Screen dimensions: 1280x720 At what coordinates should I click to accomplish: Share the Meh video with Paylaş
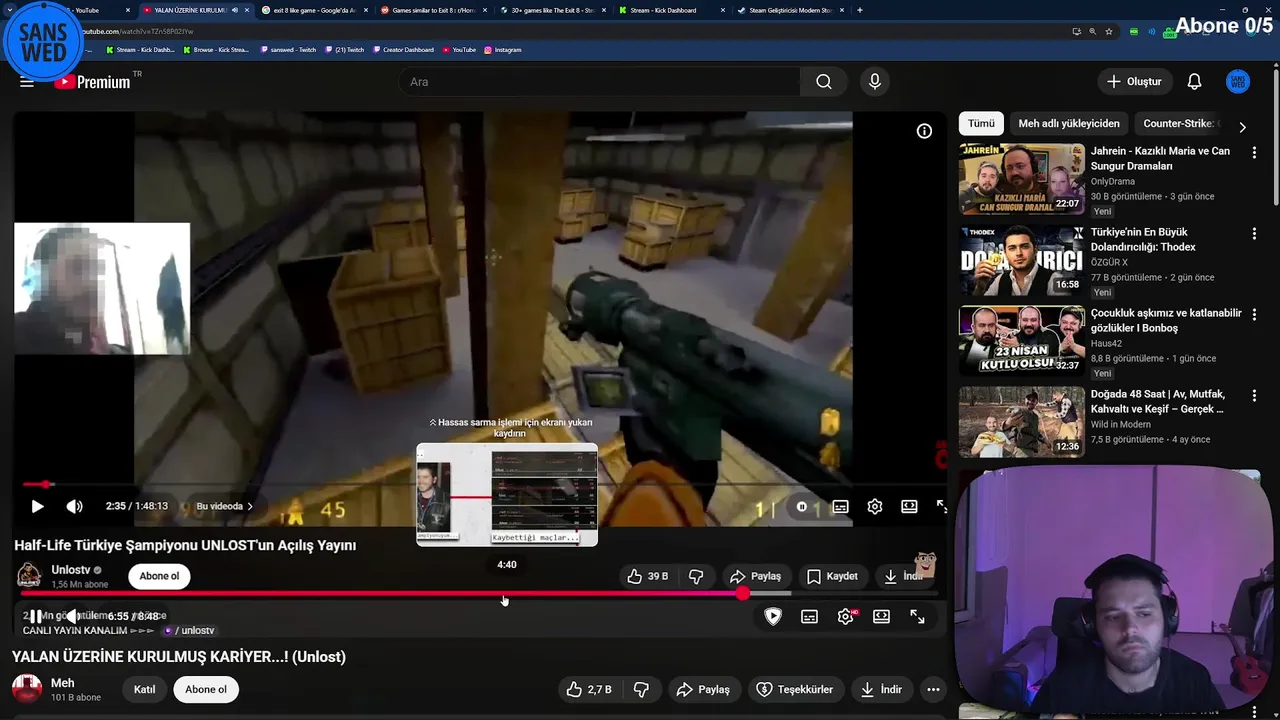point(703,690)
